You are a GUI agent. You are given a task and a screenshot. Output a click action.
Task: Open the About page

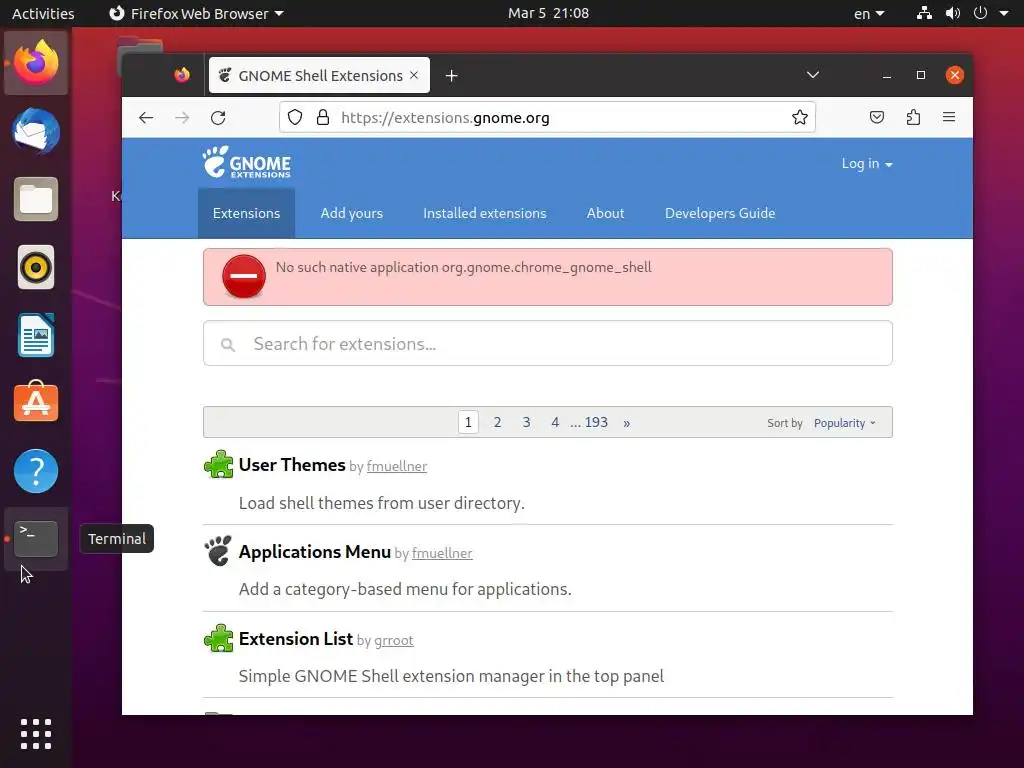pyautogui.click(x=605, y=214)
